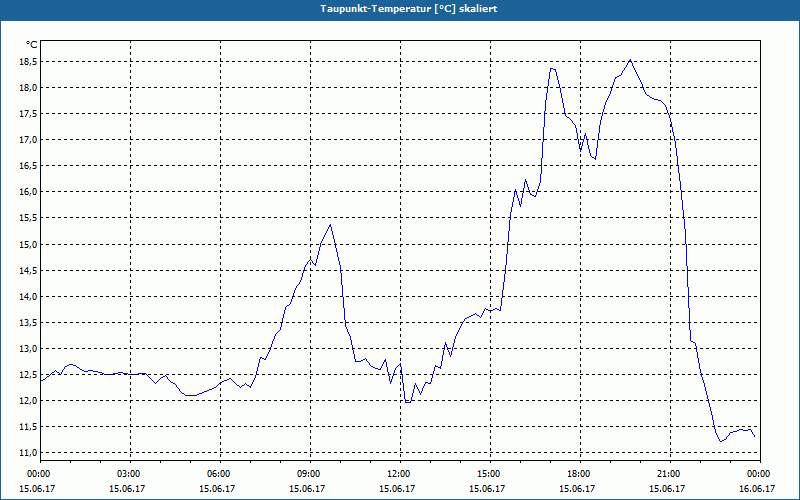
Task: Click the 03:00 time label
Action: (130, 474)
